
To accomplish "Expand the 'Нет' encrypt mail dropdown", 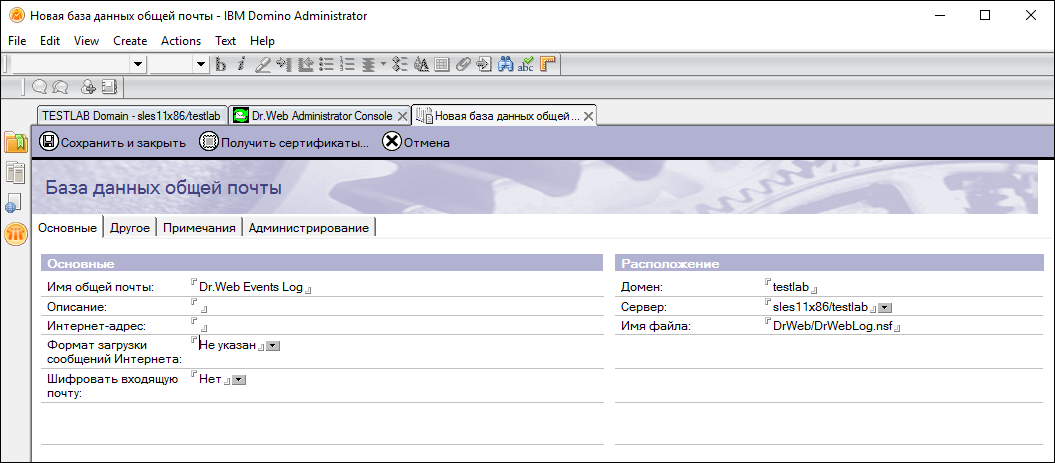I will tap(239, 380).
